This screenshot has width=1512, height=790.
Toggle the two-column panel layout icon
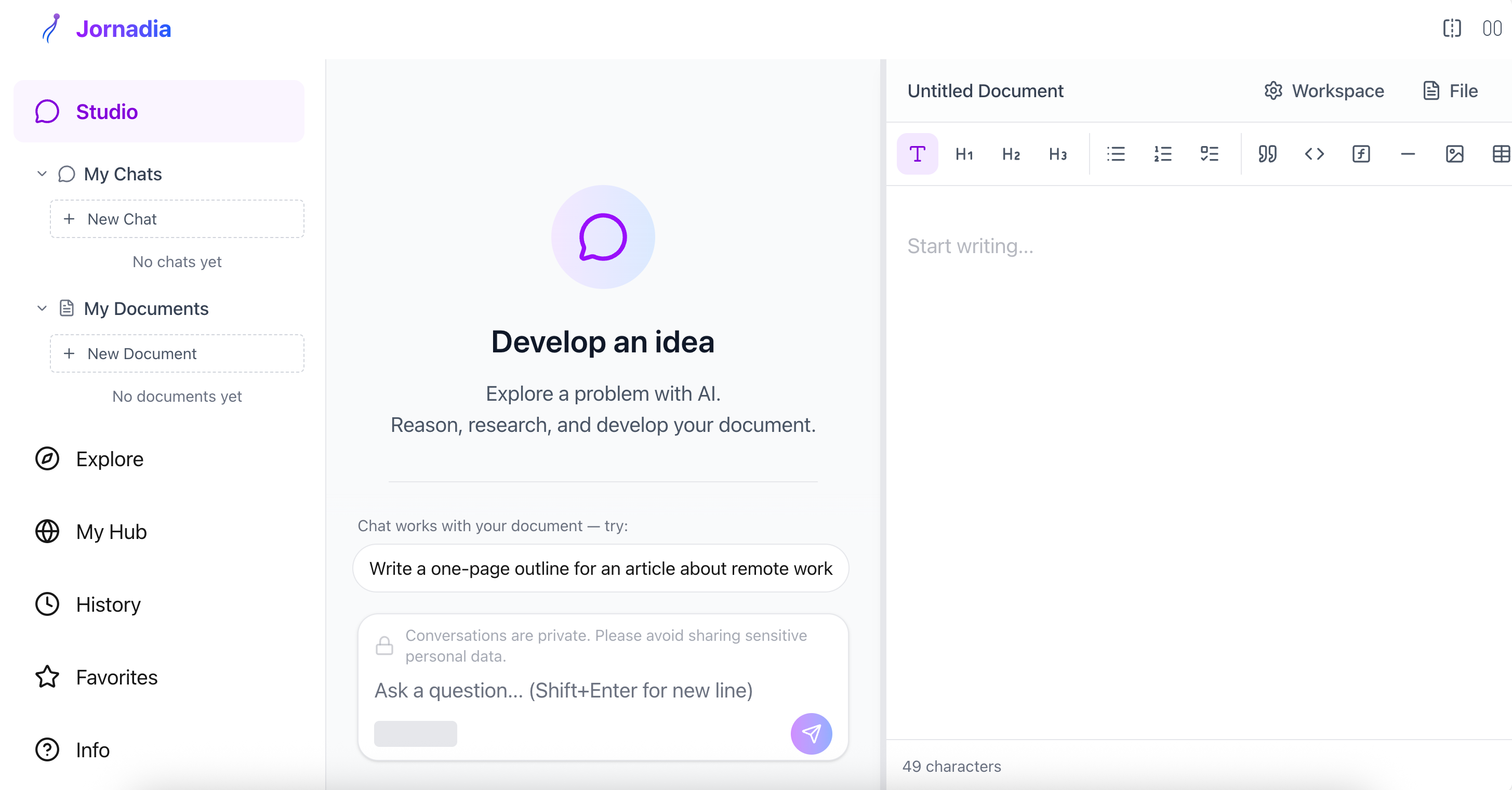pos(1491,28)
